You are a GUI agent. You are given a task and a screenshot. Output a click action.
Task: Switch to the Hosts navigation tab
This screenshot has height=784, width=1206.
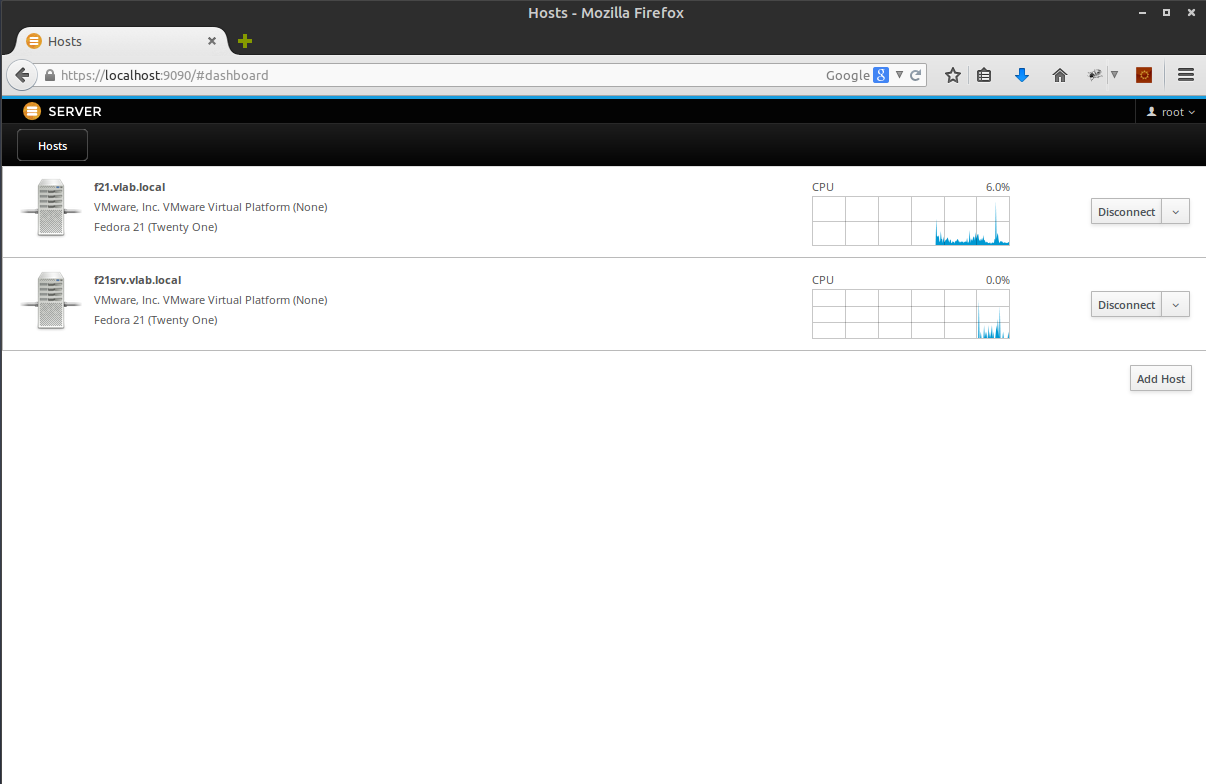[53, 145]
